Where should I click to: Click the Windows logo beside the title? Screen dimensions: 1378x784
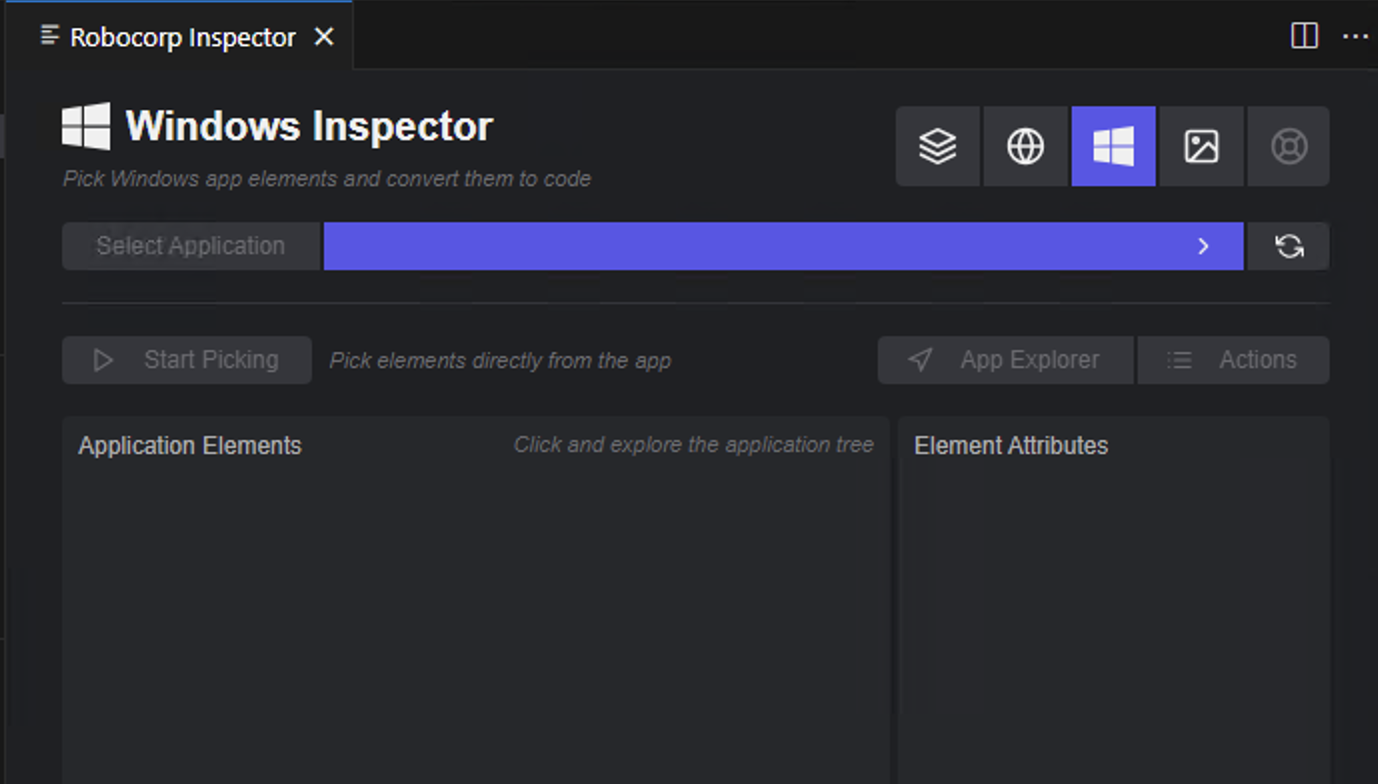click(86, 126)
